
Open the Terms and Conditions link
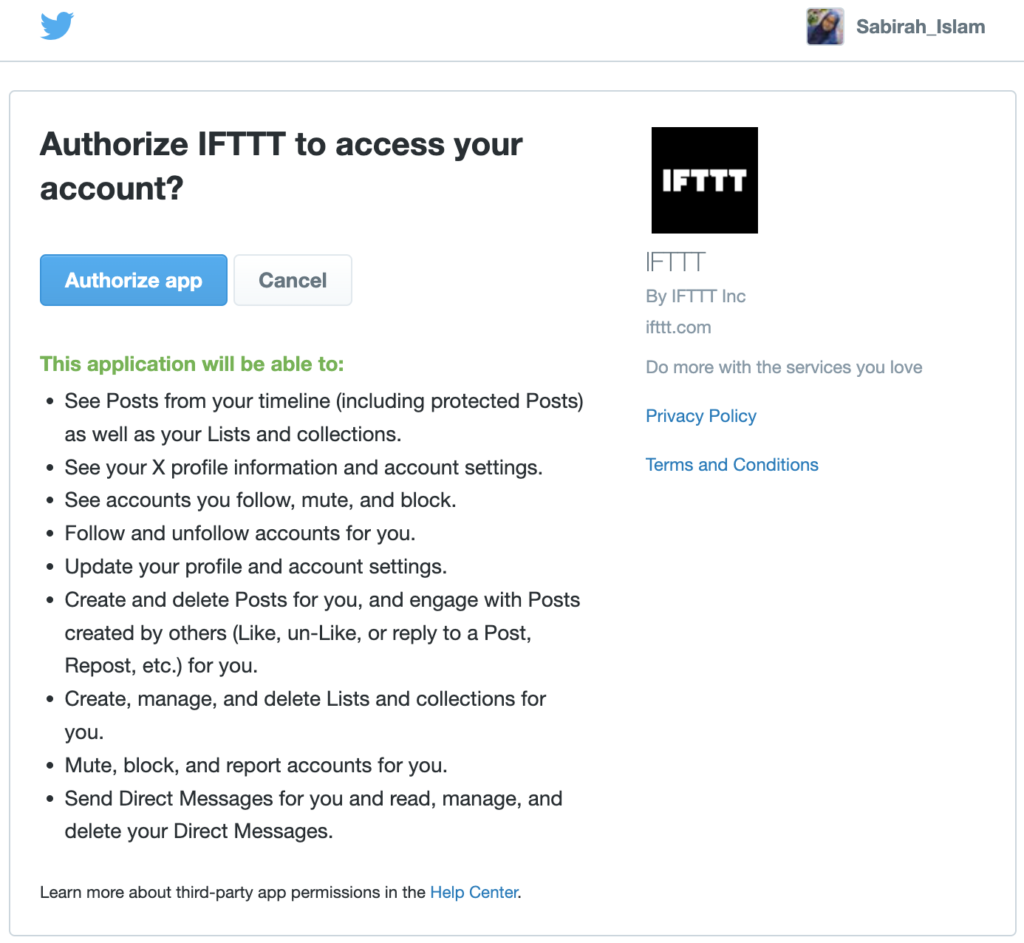[731, 465]
